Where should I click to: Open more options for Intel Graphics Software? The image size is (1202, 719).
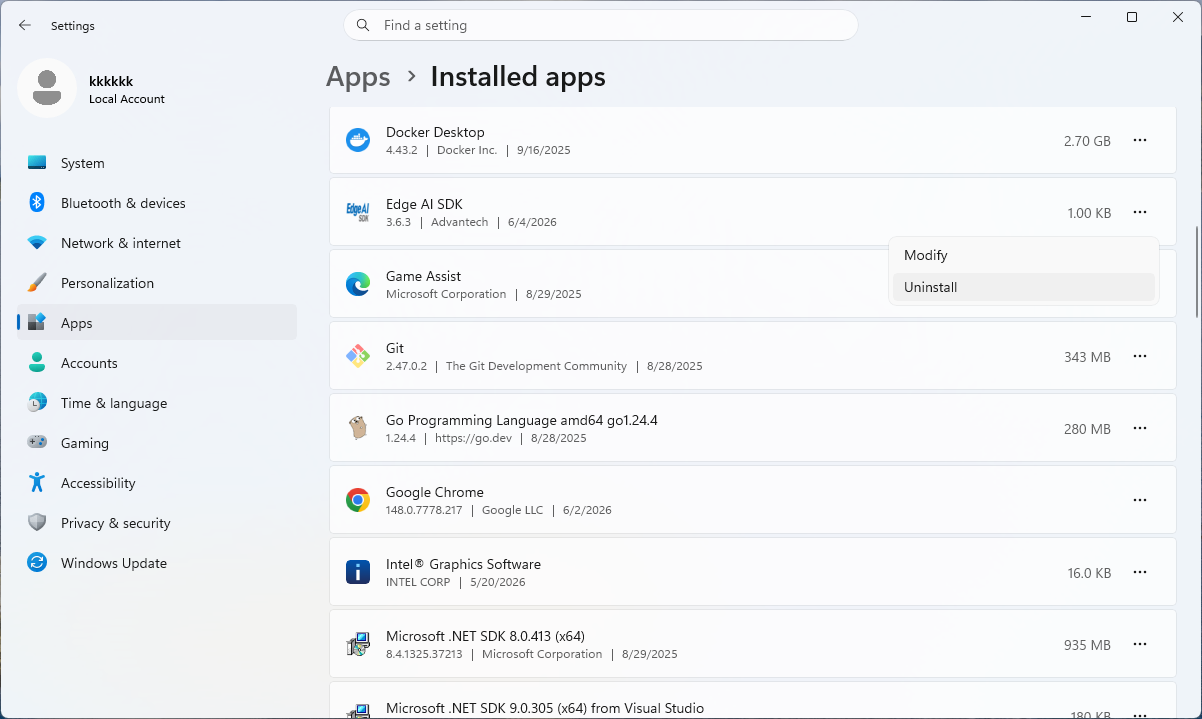tap(1139, 573)
